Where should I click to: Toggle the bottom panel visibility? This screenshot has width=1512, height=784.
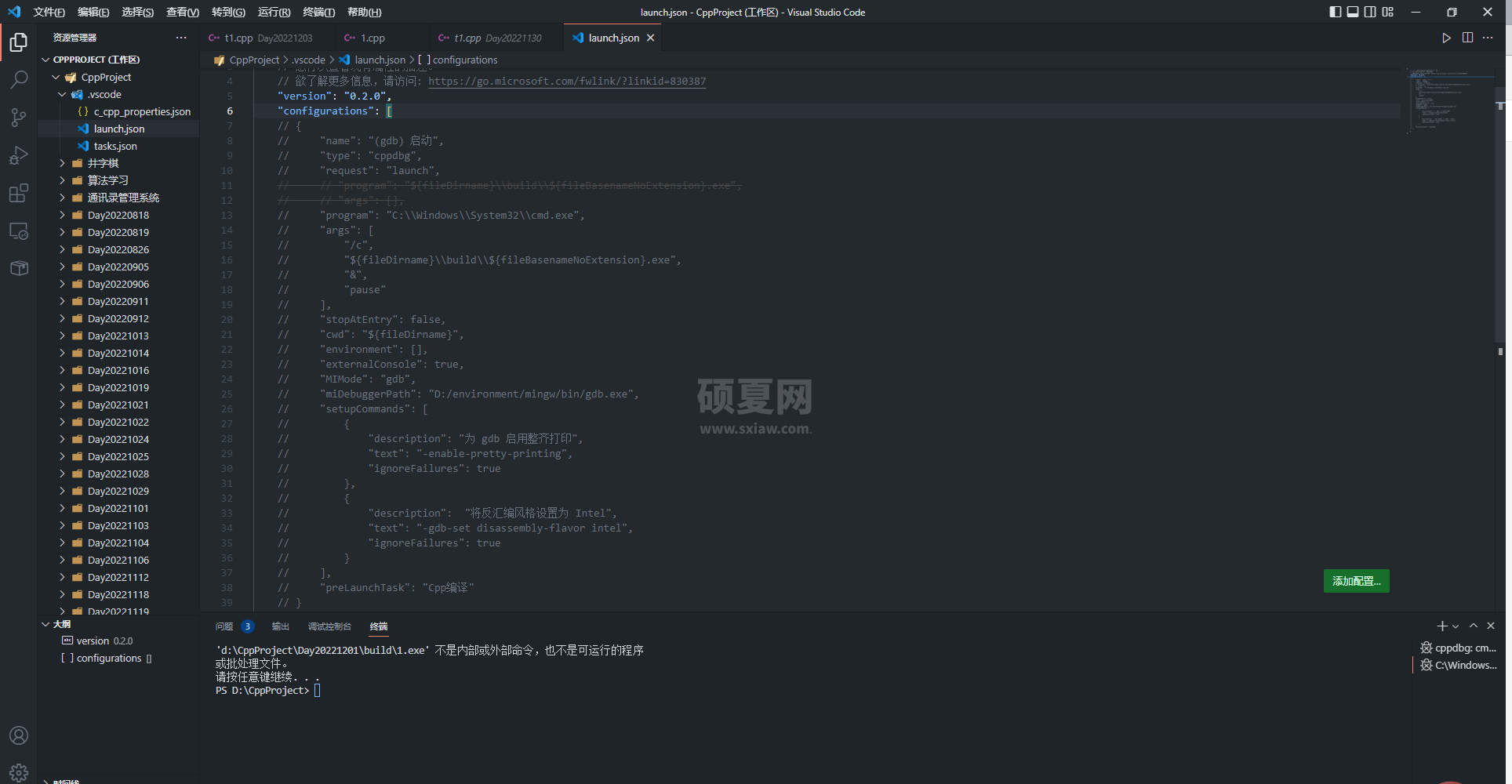1353,12
